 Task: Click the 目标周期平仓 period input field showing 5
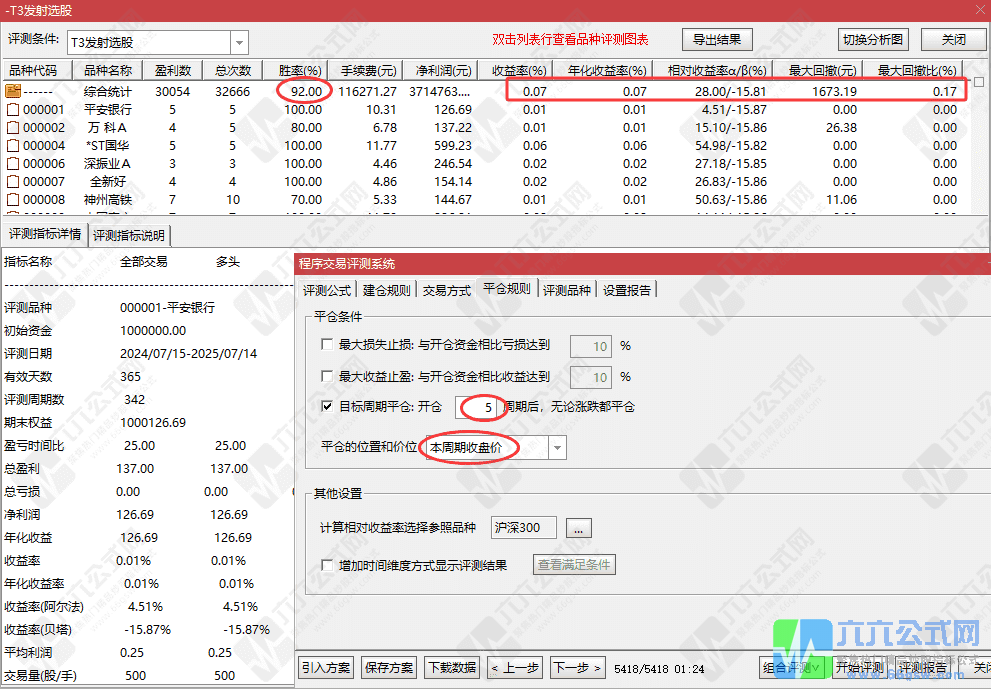480,407
